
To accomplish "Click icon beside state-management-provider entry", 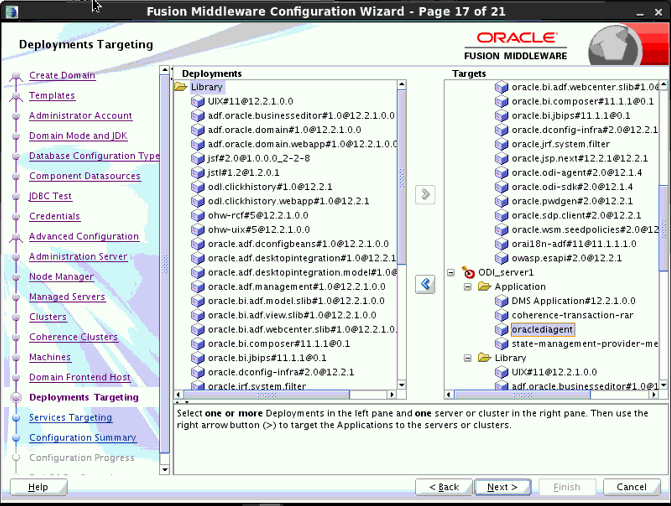I will tap(502, 344).
